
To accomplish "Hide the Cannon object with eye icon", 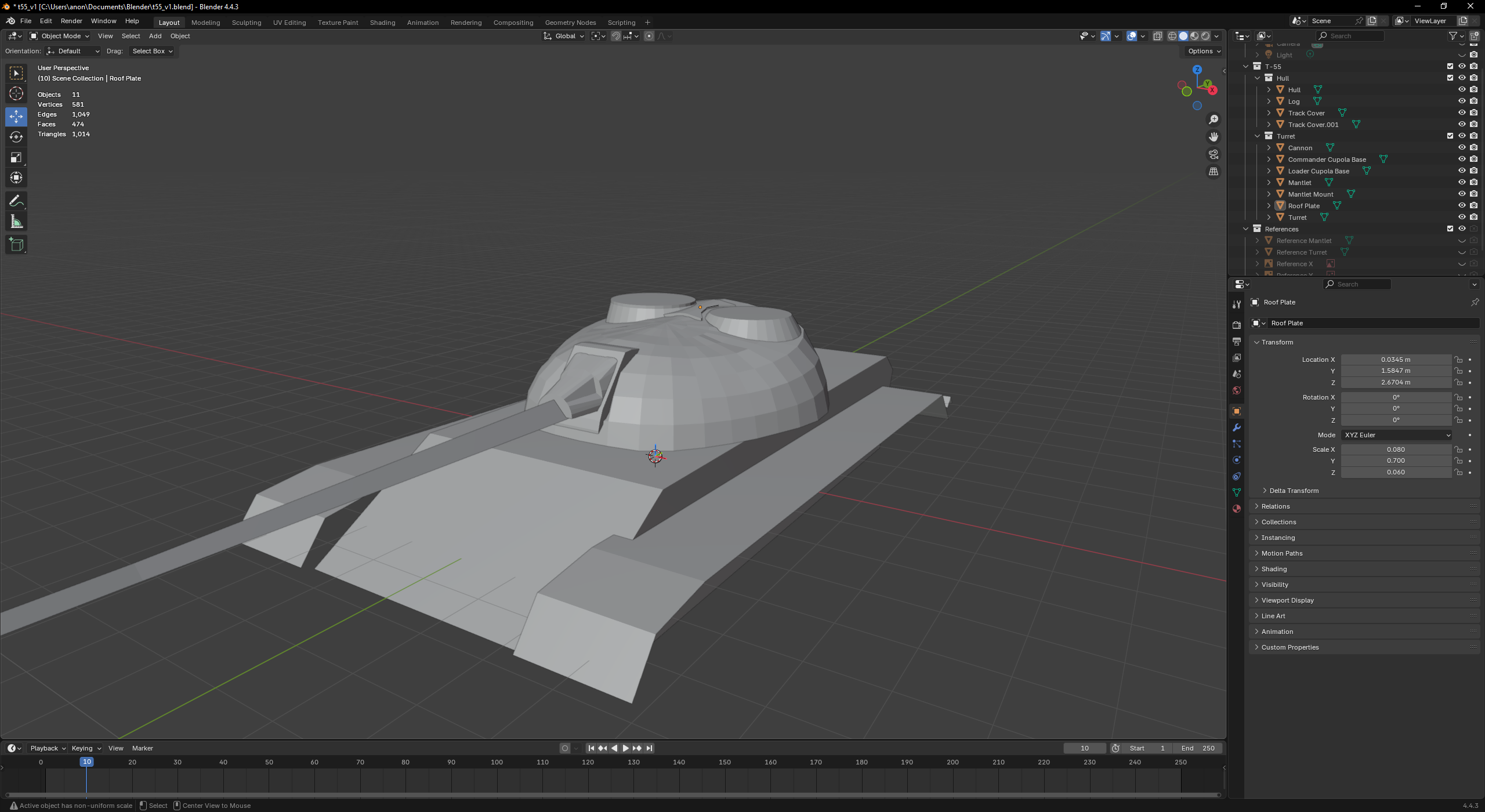I will 1462,147.
